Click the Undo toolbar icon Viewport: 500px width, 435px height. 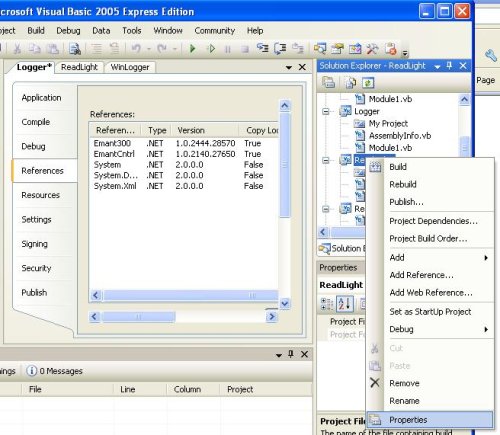click(x=136, y=49)
